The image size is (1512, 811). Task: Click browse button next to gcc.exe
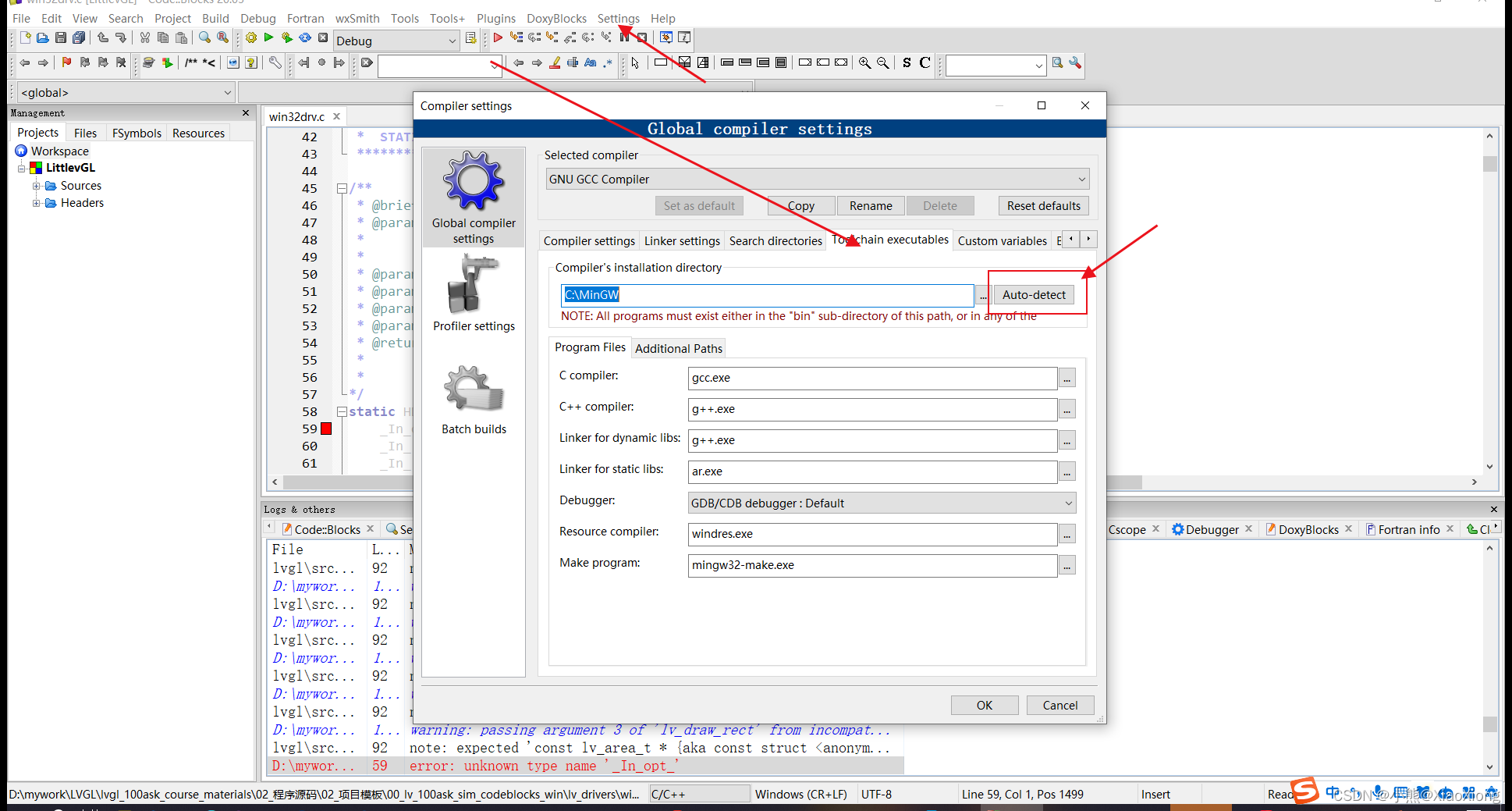point(1067,378)
